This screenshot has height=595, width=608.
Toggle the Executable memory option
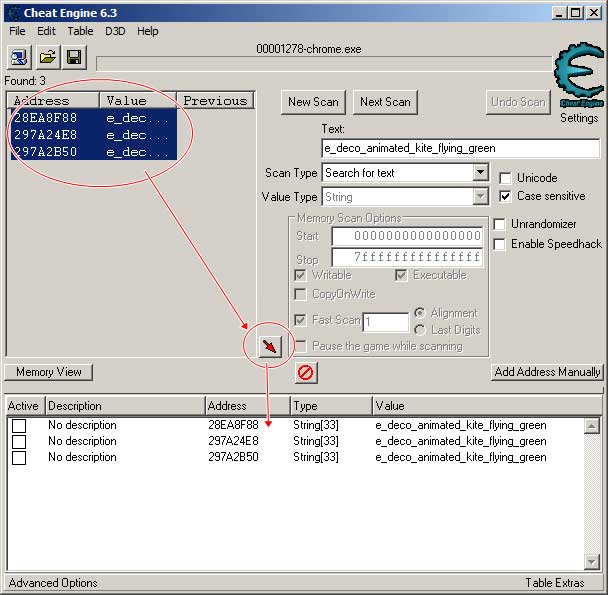click(x=401, y=275)
